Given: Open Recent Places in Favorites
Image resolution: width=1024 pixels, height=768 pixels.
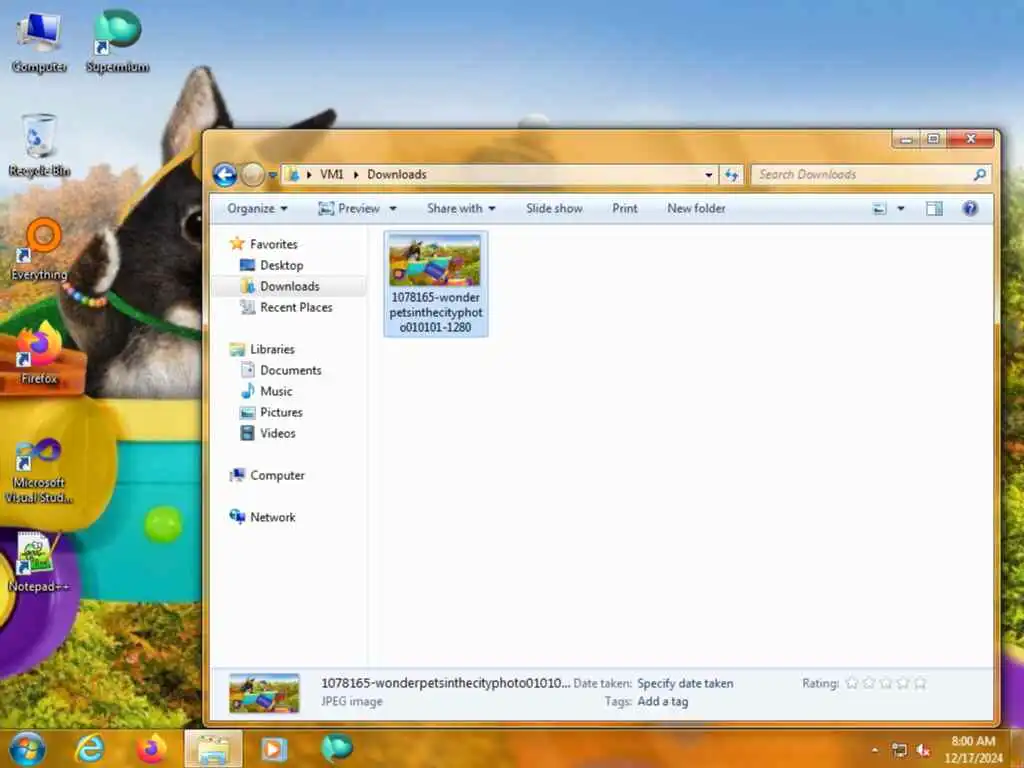Looking at the screenshot, I should coord(296,307).
